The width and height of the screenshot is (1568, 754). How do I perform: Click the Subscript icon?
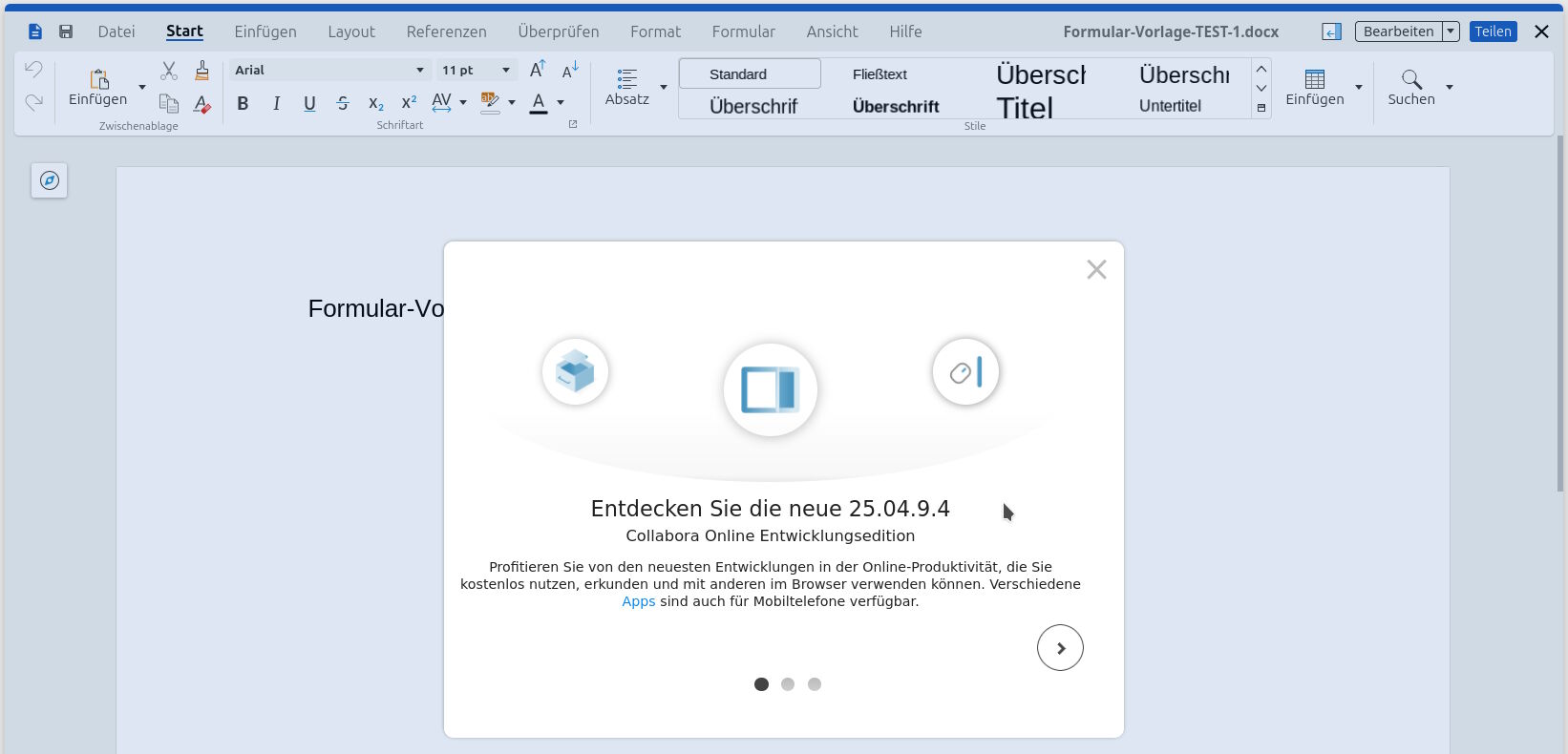[x=375, y=103]
